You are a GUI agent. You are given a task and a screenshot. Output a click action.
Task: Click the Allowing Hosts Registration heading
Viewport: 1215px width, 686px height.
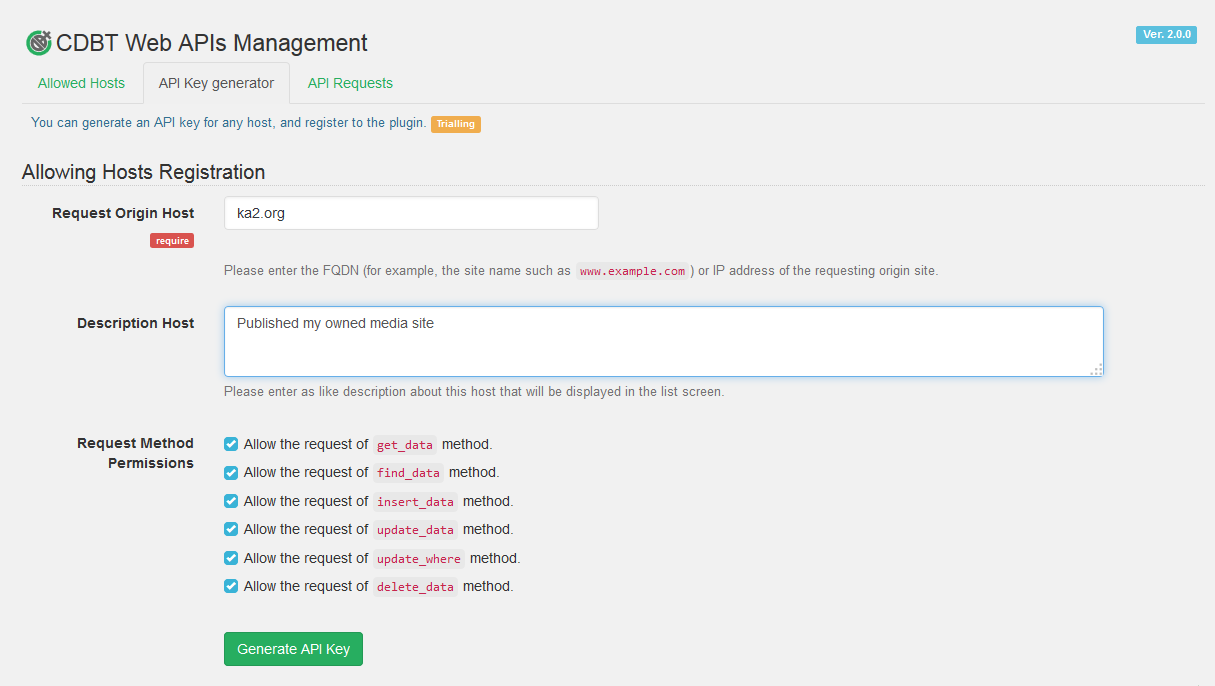pyautogui.click(x=143, y=172)
